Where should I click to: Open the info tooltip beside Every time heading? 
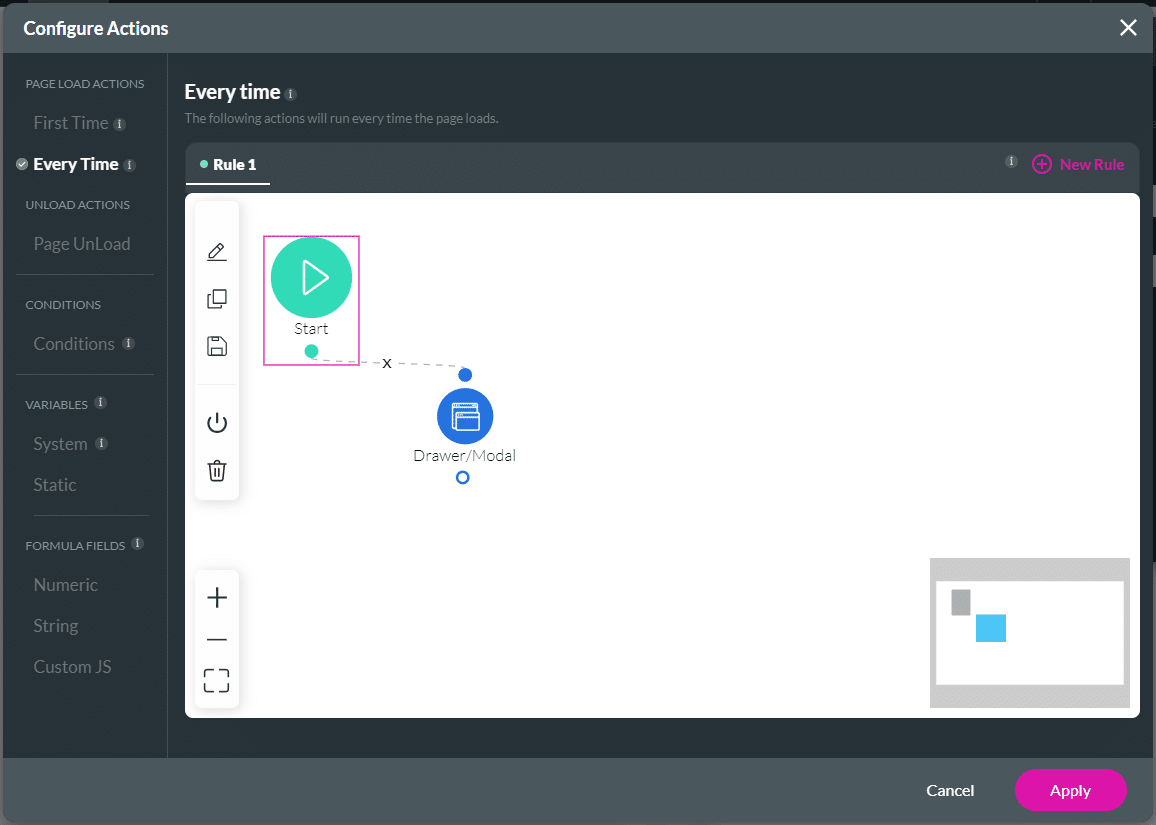click(x=290, y=92)
